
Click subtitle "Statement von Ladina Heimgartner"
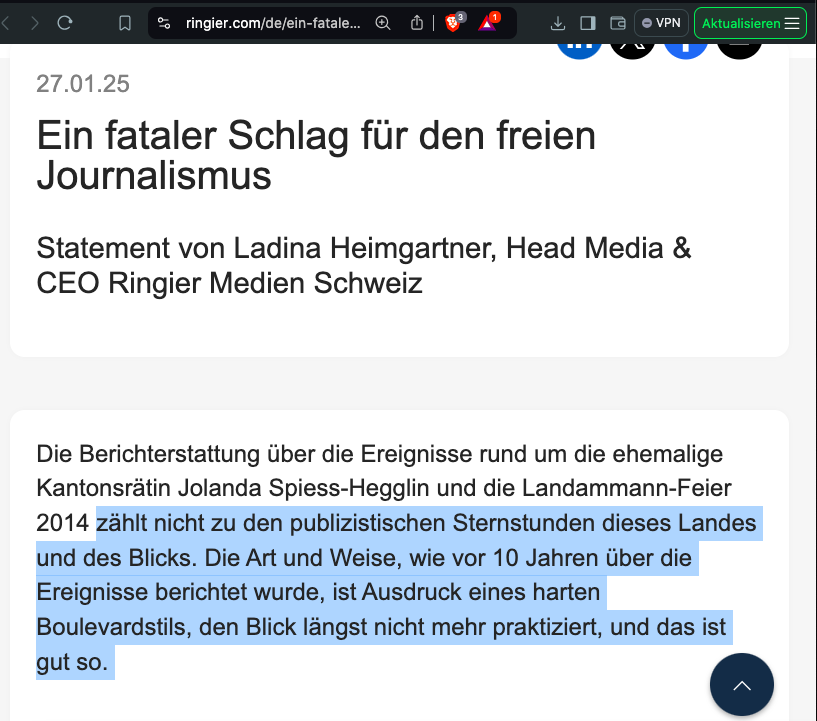(x=266, y=248)
